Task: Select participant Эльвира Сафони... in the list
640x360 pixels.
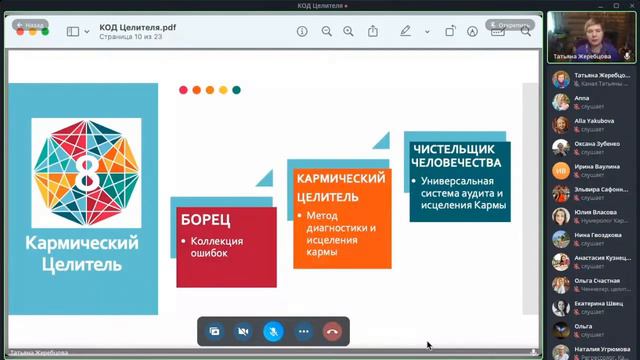Action: pyautogui.click(x=591, y=193)
